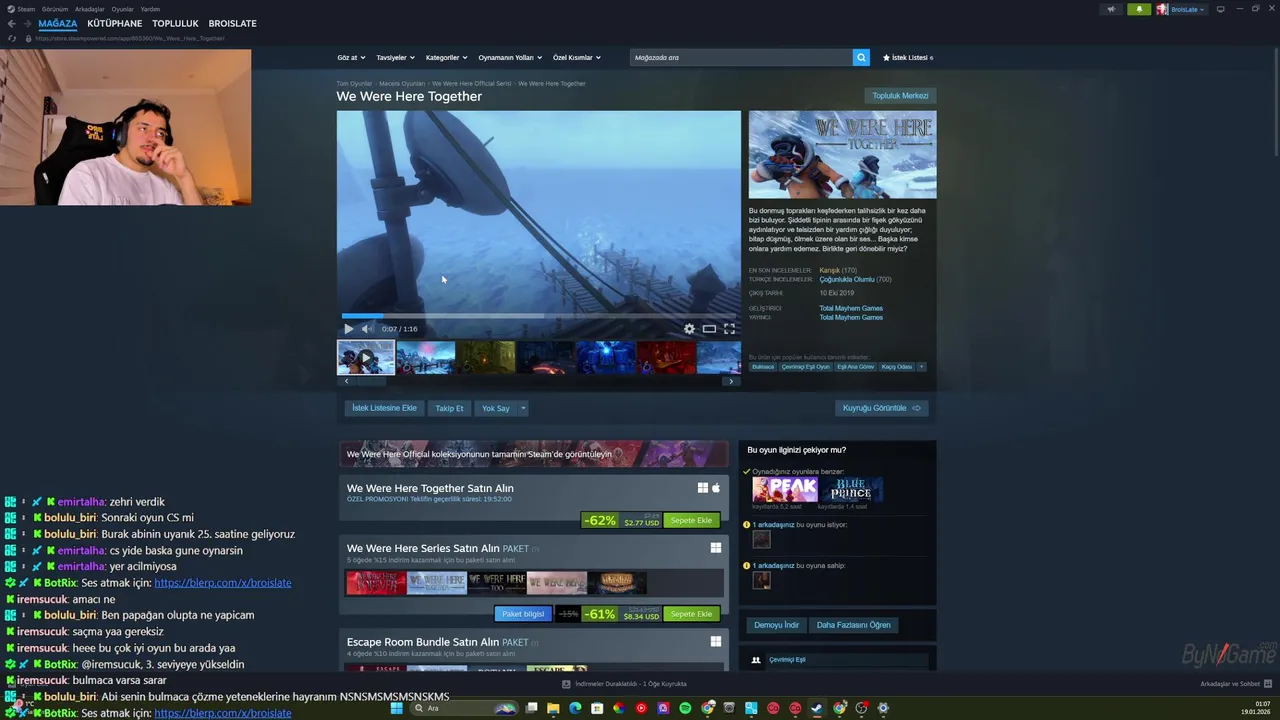Open the BROISLATE profile tab
This screenshot has height=720, width=1280.
pyautogui.click(x=233, y=23)
